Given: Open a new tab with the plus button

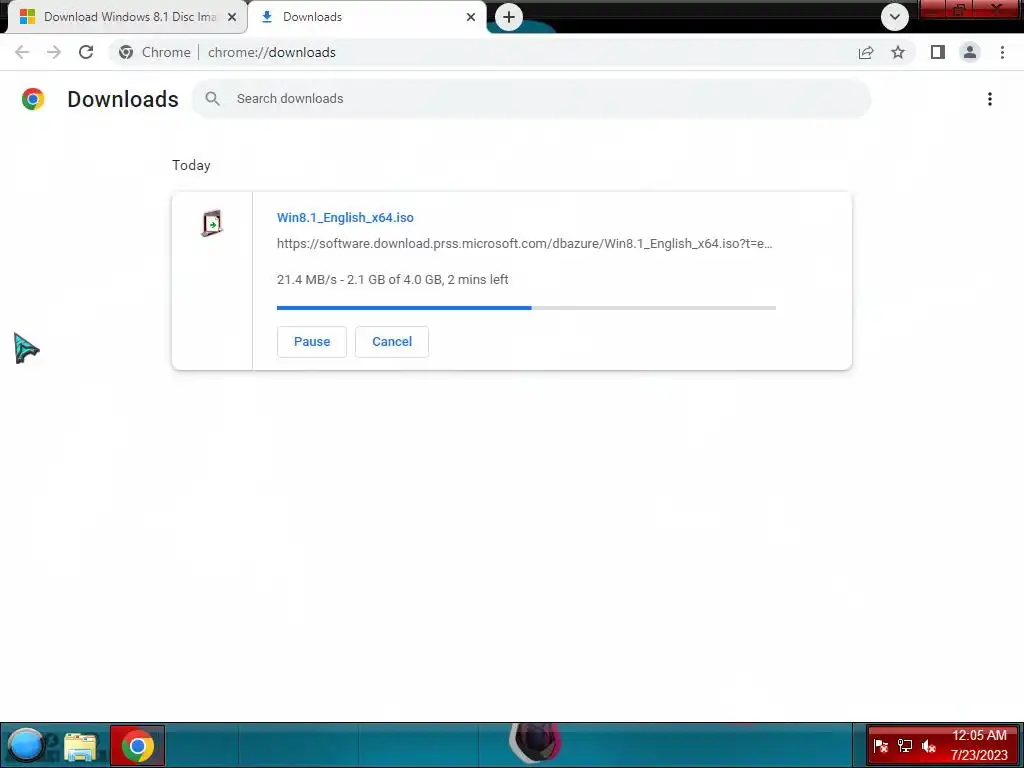Looking at the screenshot, I should pyautogui.click(x=509, y=17).
